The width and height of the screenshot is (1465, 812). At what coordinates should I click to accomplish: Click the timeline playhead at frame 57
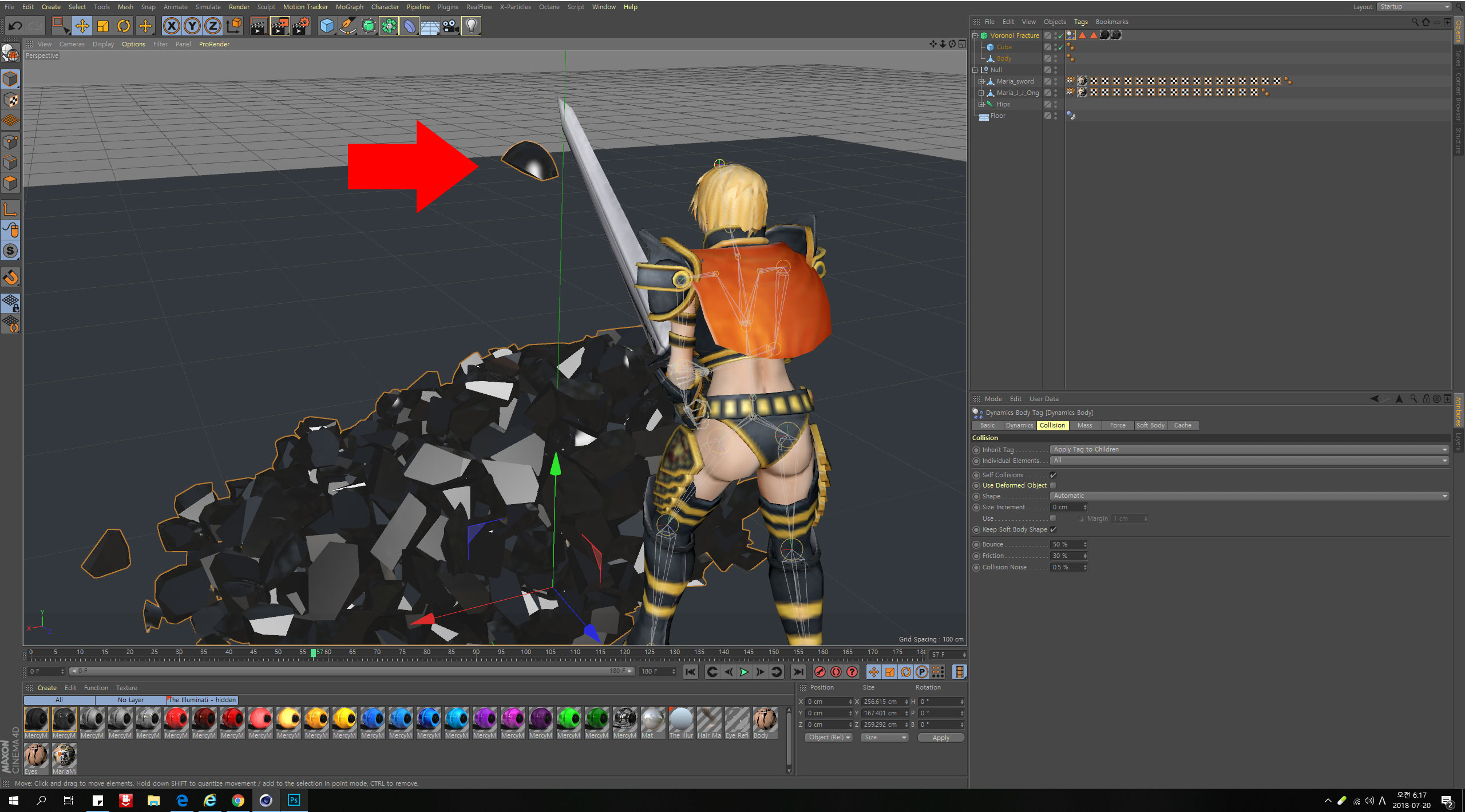click(313, 652)
